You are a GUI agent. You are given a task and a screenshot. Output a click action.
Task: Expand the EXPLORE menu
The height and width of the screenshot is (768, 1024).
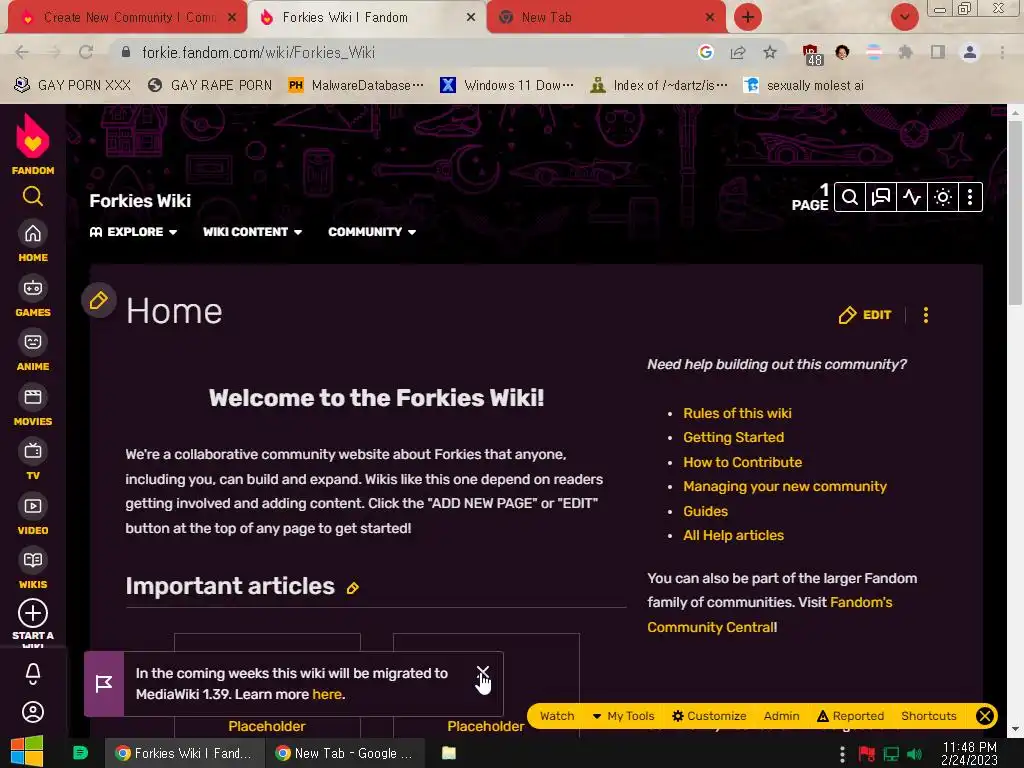pyautogui.click(x=133, y=232)
